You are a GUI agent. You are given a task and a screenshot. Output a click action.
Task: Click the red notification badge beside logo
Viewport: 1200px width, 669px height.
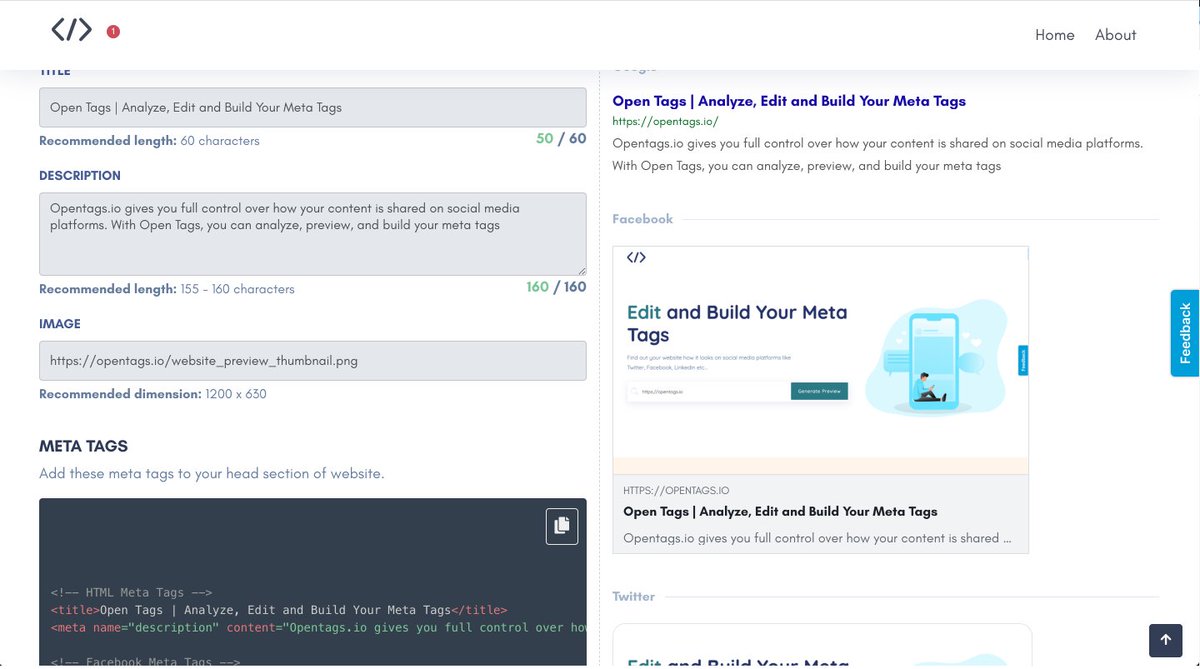point(113,32)
